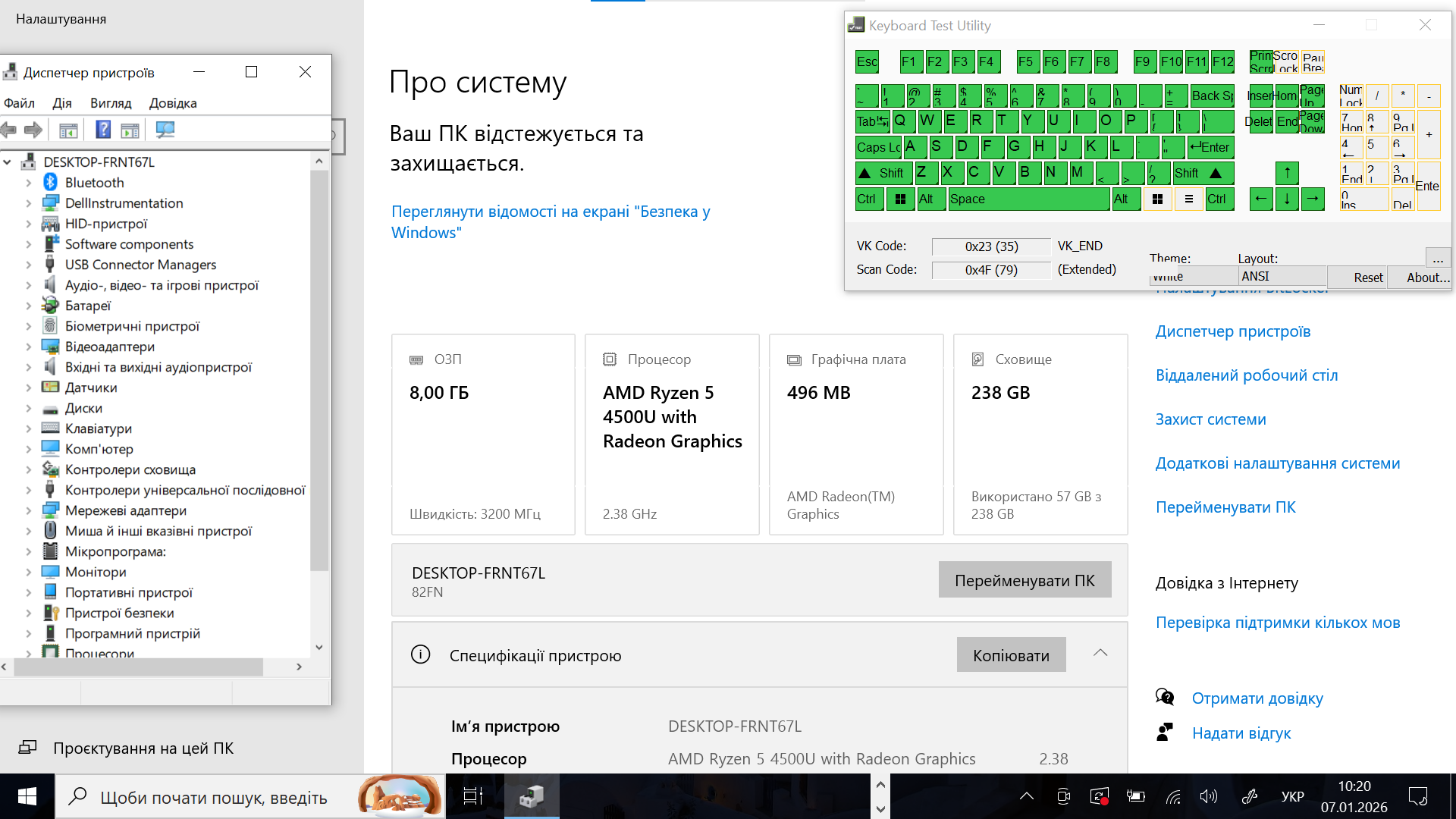Click the Scan for hardware changes toolbar icon
Screen dimensions: 1456x819
click(x=165, y=130)
